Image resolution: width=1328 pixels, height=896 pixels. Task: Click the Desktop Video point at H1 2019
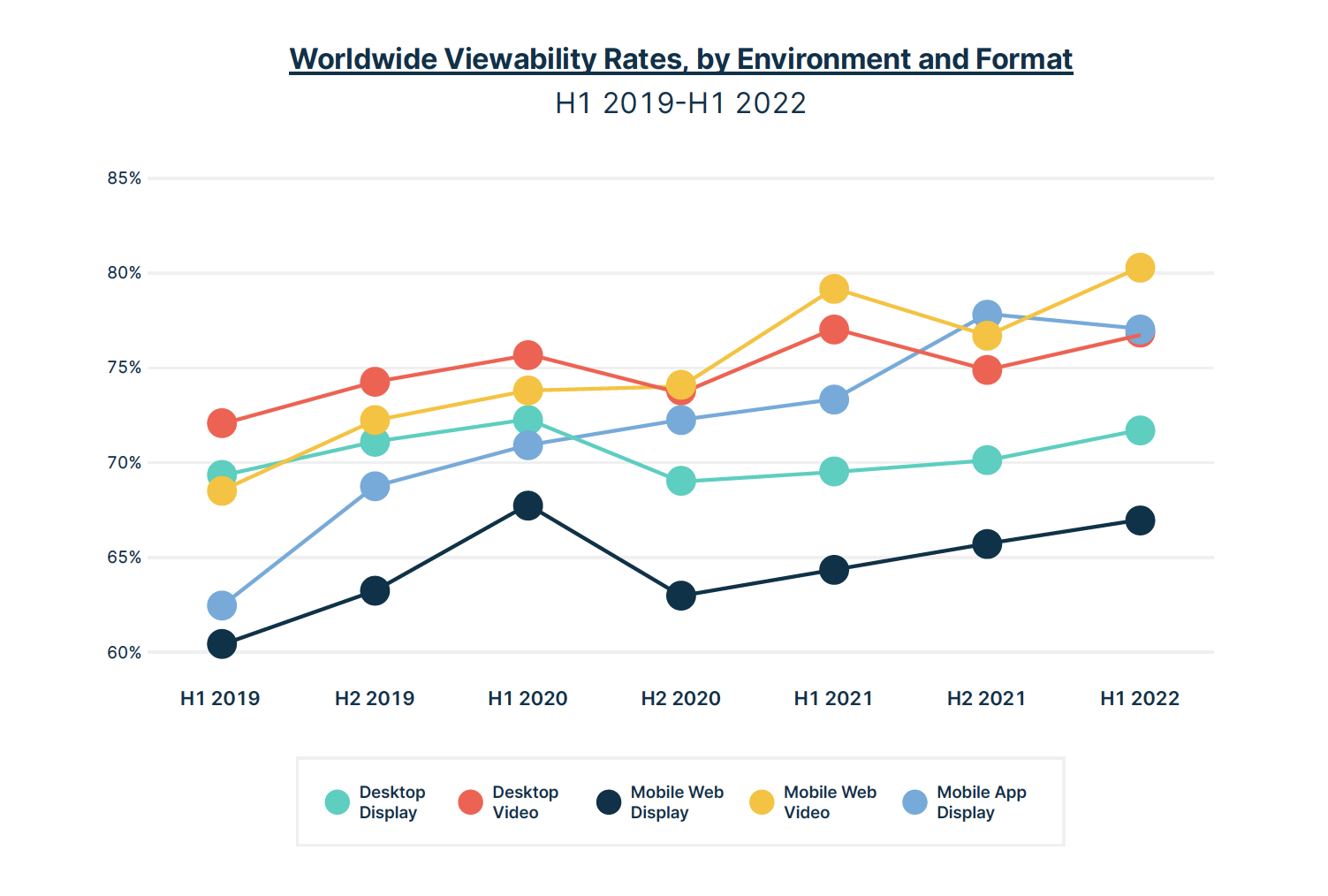click(222, 424)
